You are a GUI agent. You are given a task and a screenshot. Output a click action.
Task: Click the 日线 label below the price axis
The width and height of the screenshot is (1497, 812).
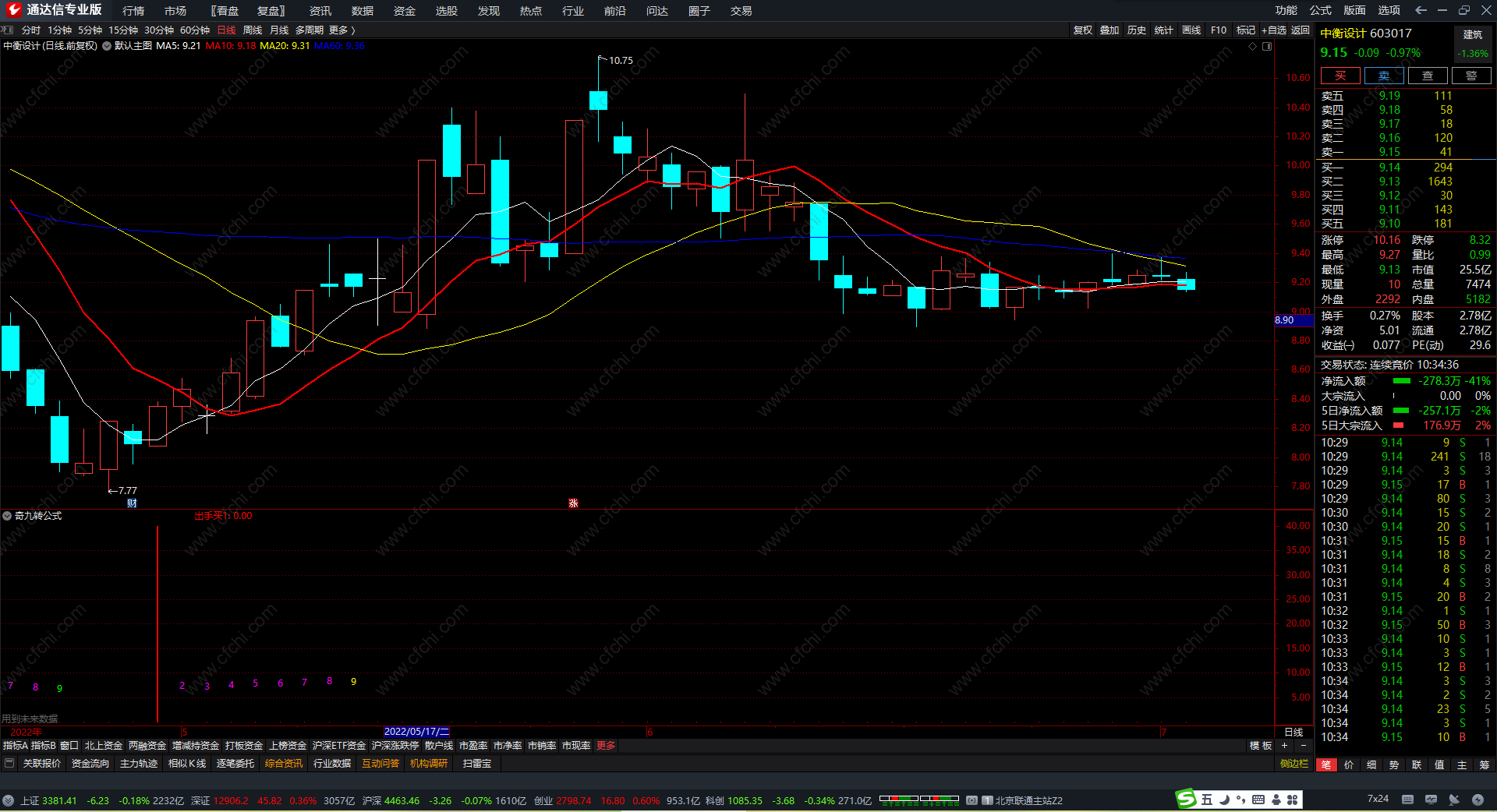point(1294,732)
